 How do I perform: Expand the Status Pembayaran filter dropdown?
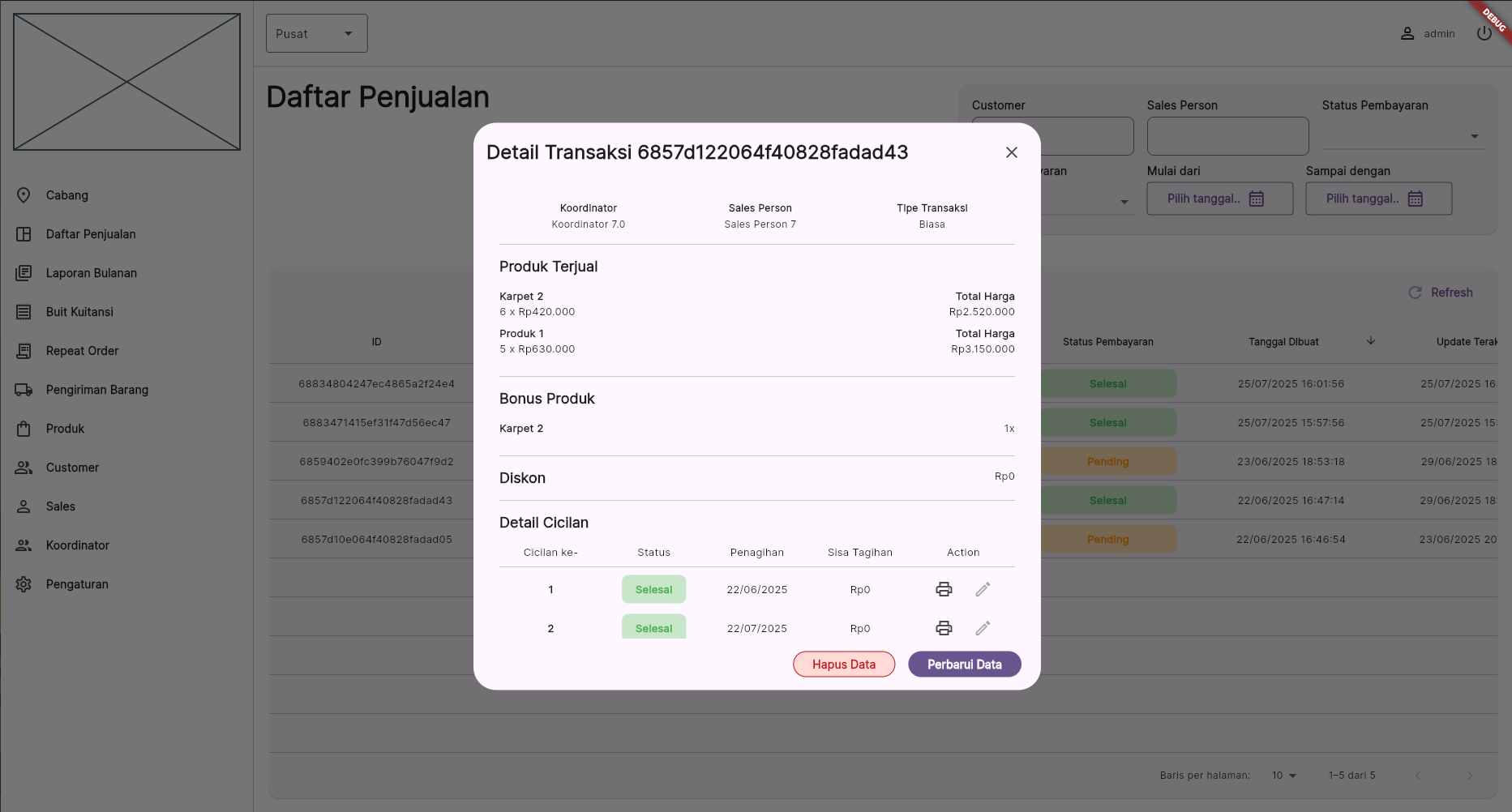[x=1474, y=135]
